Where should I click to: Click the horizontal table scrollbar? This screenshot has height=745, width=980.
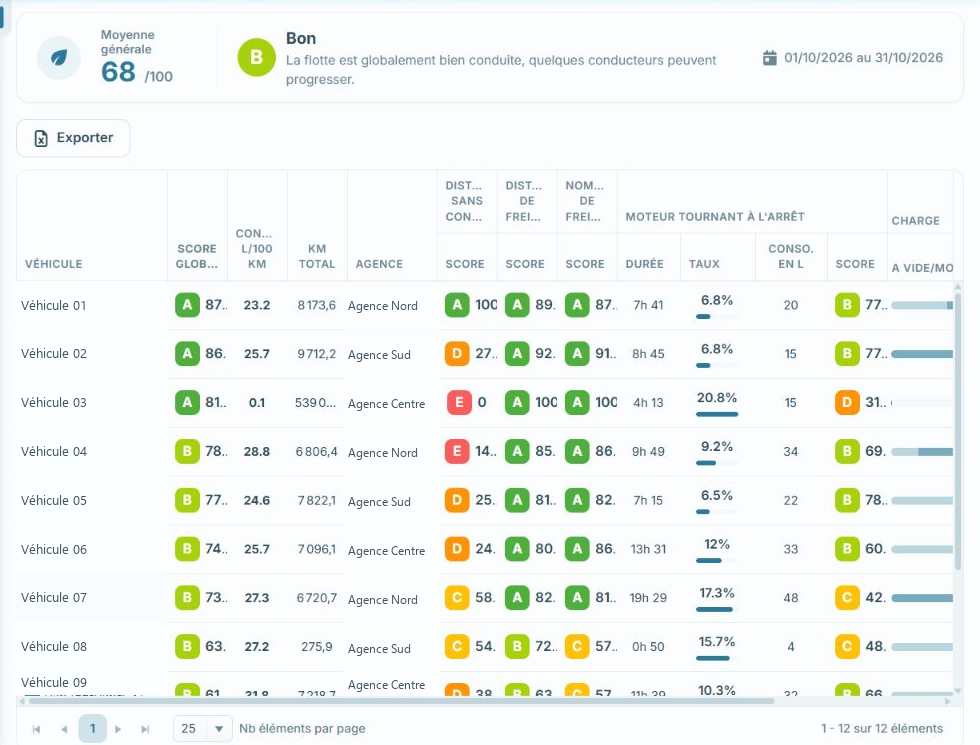[401, 701]
